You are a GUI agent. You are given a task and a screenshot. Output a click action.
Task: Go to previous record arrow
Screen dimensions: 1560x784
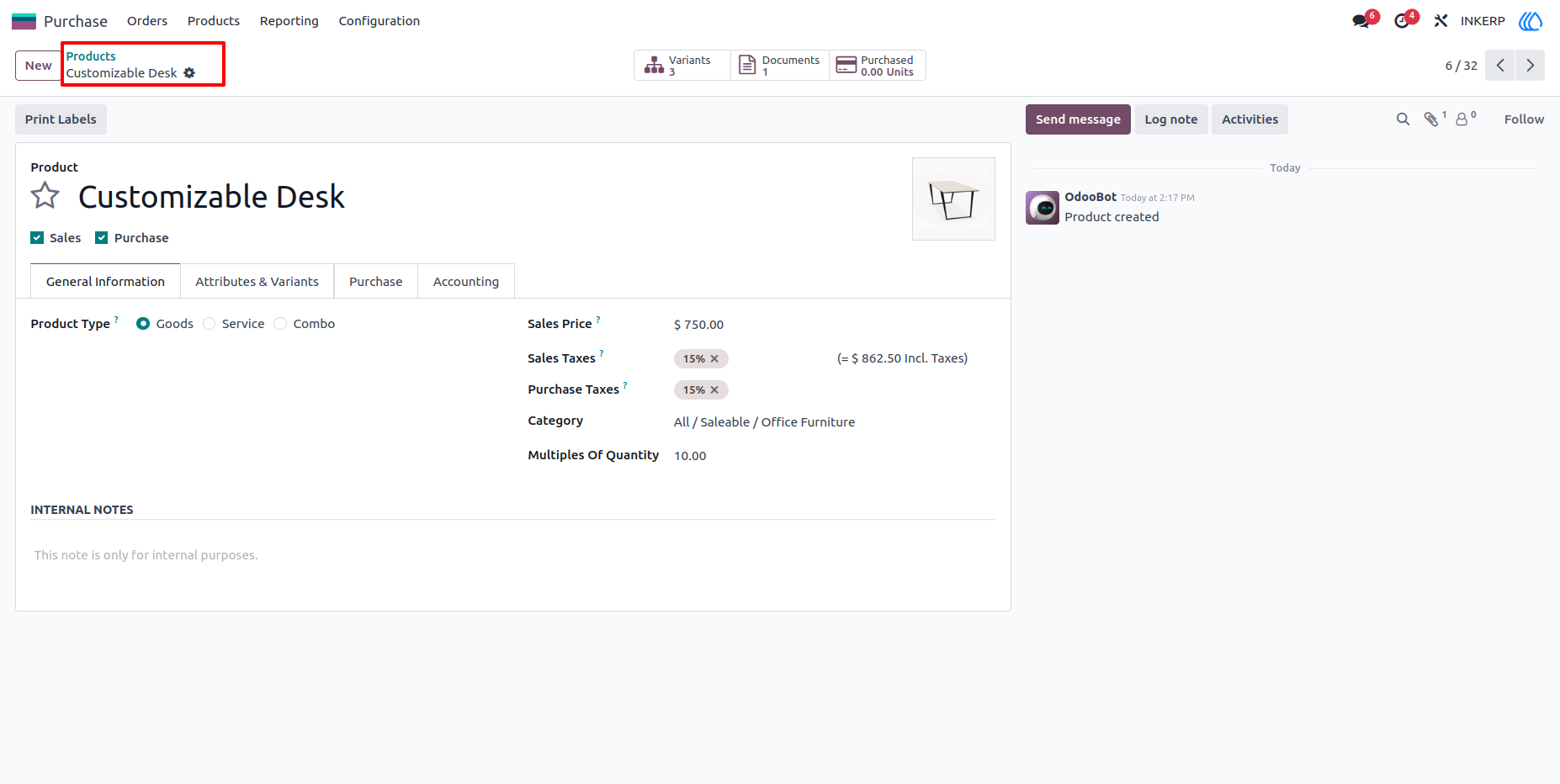(x=1500, y=66)
